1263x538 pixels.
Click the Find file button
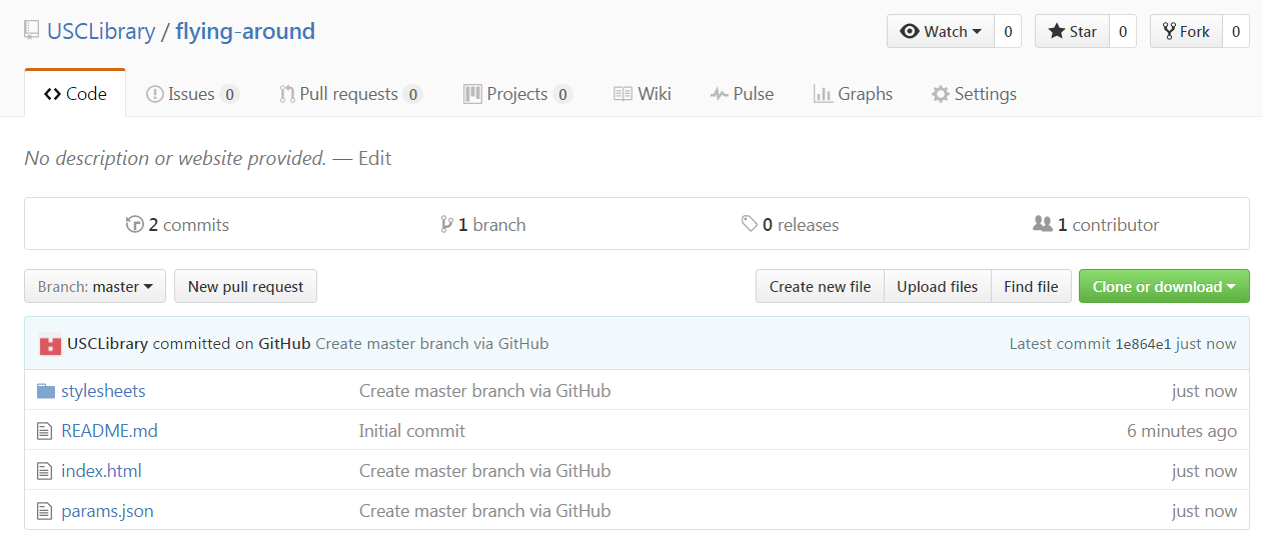[1031, 286]
